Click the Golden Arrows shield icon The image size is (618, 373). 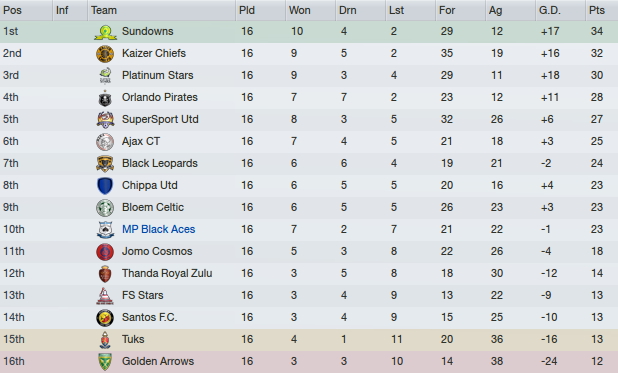pos(105,362)
